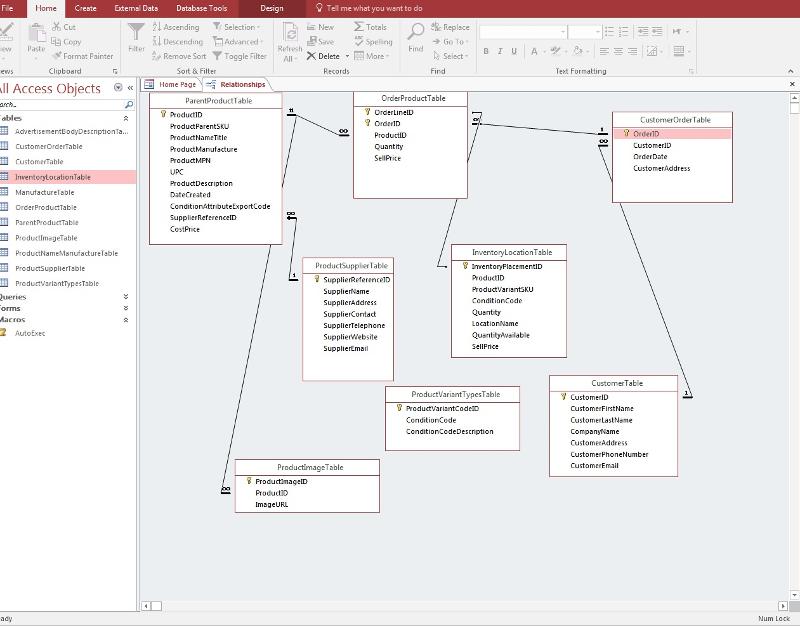Click the AutoExec macro icon
800x626 pixels.
click(x=4, y=333)
